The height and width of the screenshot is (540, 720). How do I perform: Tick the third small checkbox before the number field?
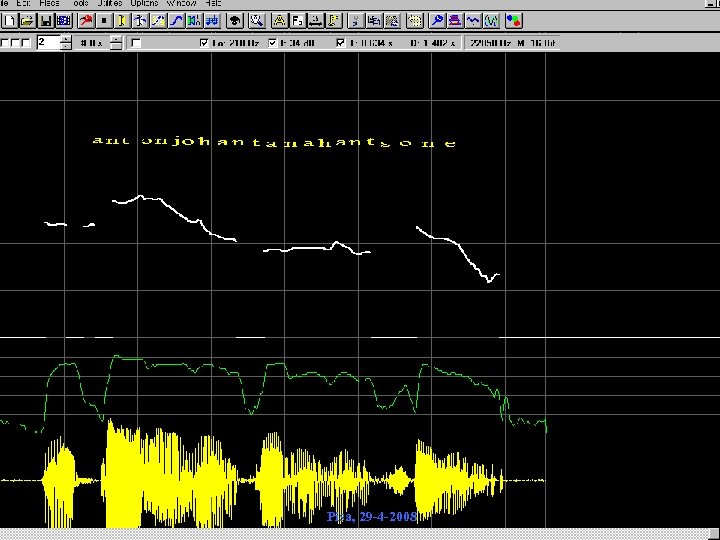point(26,43)
